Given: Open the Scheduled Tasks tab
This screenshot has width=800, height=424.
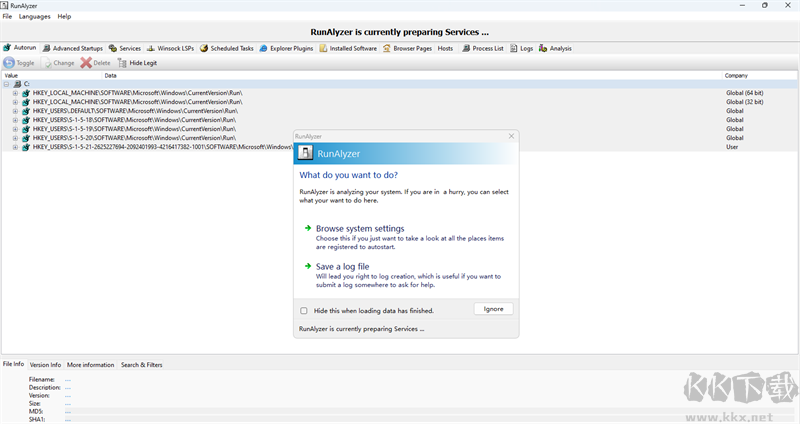Looking at the screenshot, I should pyautogui.click(x=227, y=48).
